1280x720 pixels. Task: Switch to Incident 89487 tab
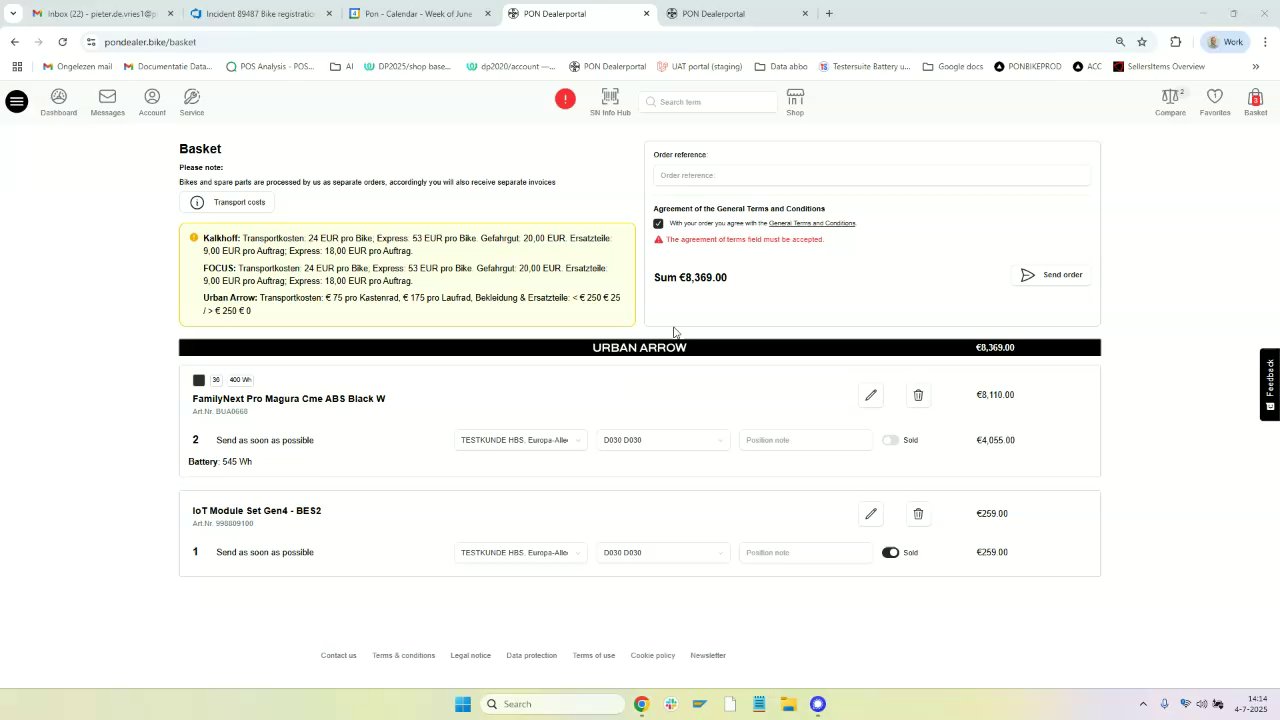(262, 14)
